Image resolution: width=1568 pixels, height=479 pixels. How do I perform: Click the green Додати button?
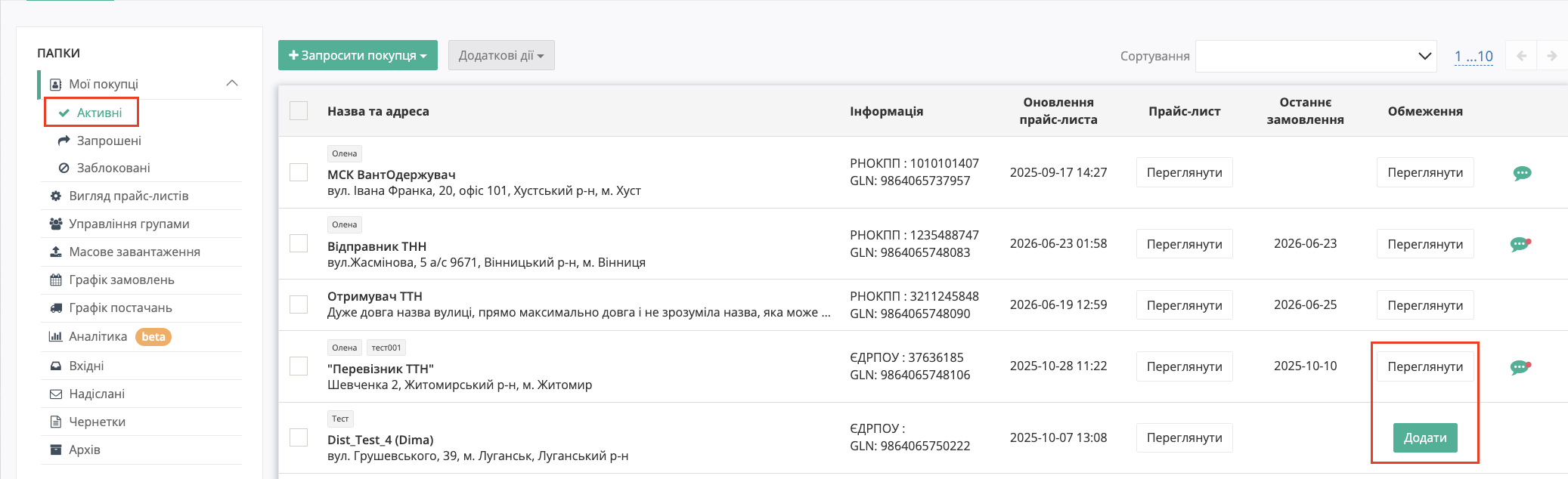(x=1425, y=437)
